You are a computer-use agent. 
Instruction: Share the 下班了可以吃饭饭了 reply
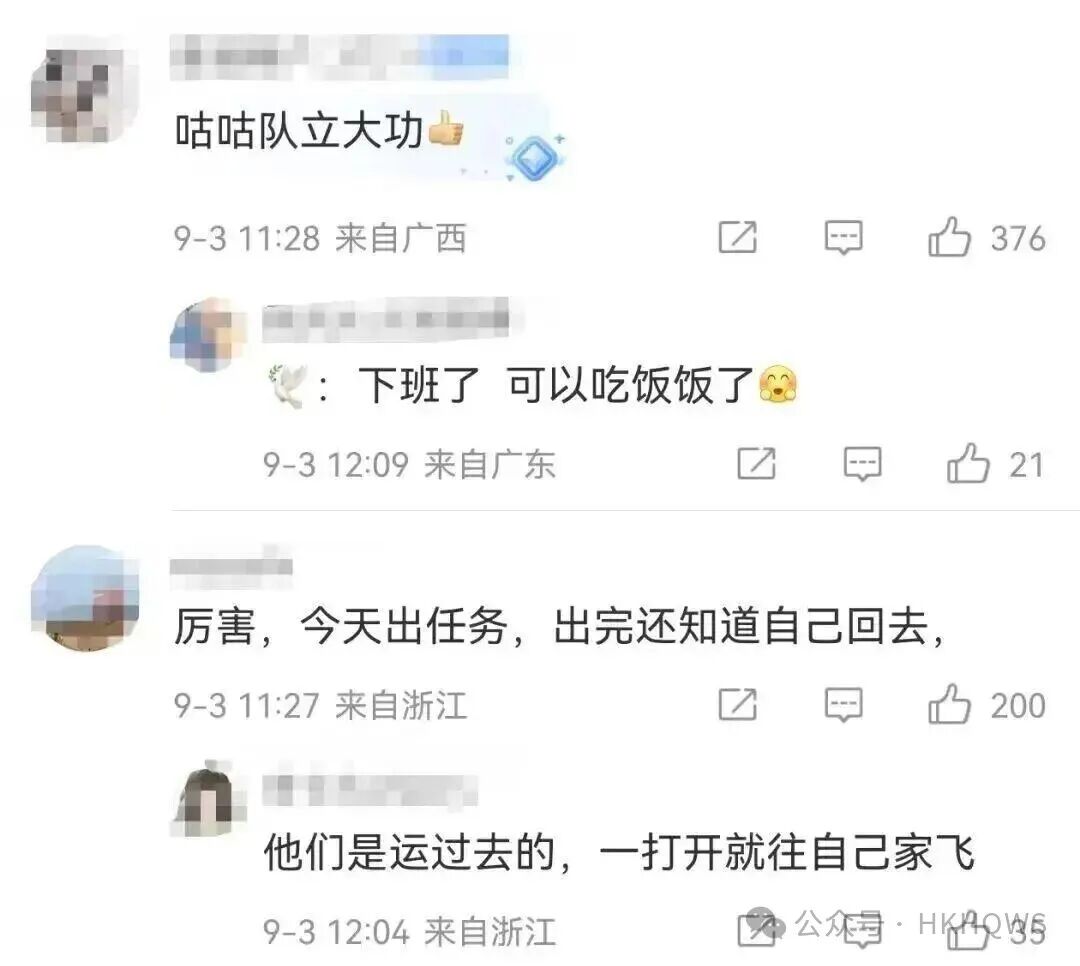[x=756, y=463]
